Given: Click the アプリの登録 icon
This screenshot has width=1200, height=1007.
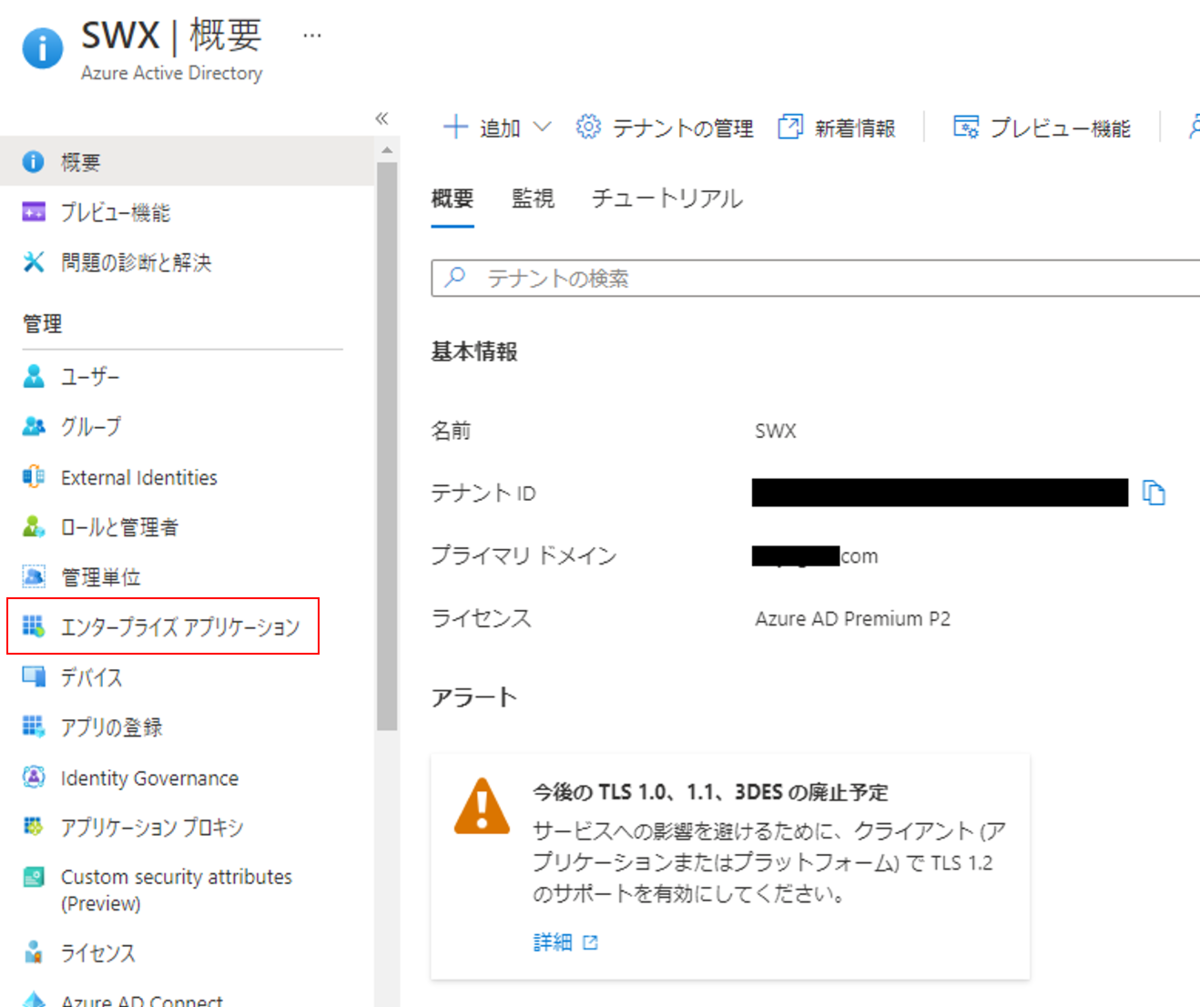Looking at the screenshot, I should [34, 727].
